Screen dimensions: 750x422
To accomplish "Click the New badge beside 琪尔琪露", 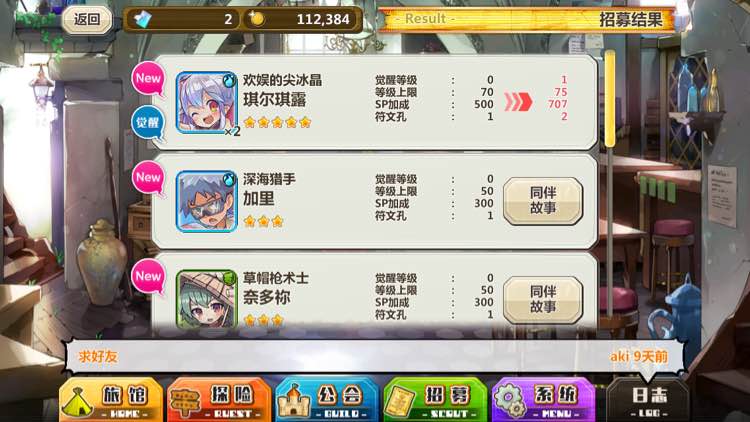I will coord(148,79).
